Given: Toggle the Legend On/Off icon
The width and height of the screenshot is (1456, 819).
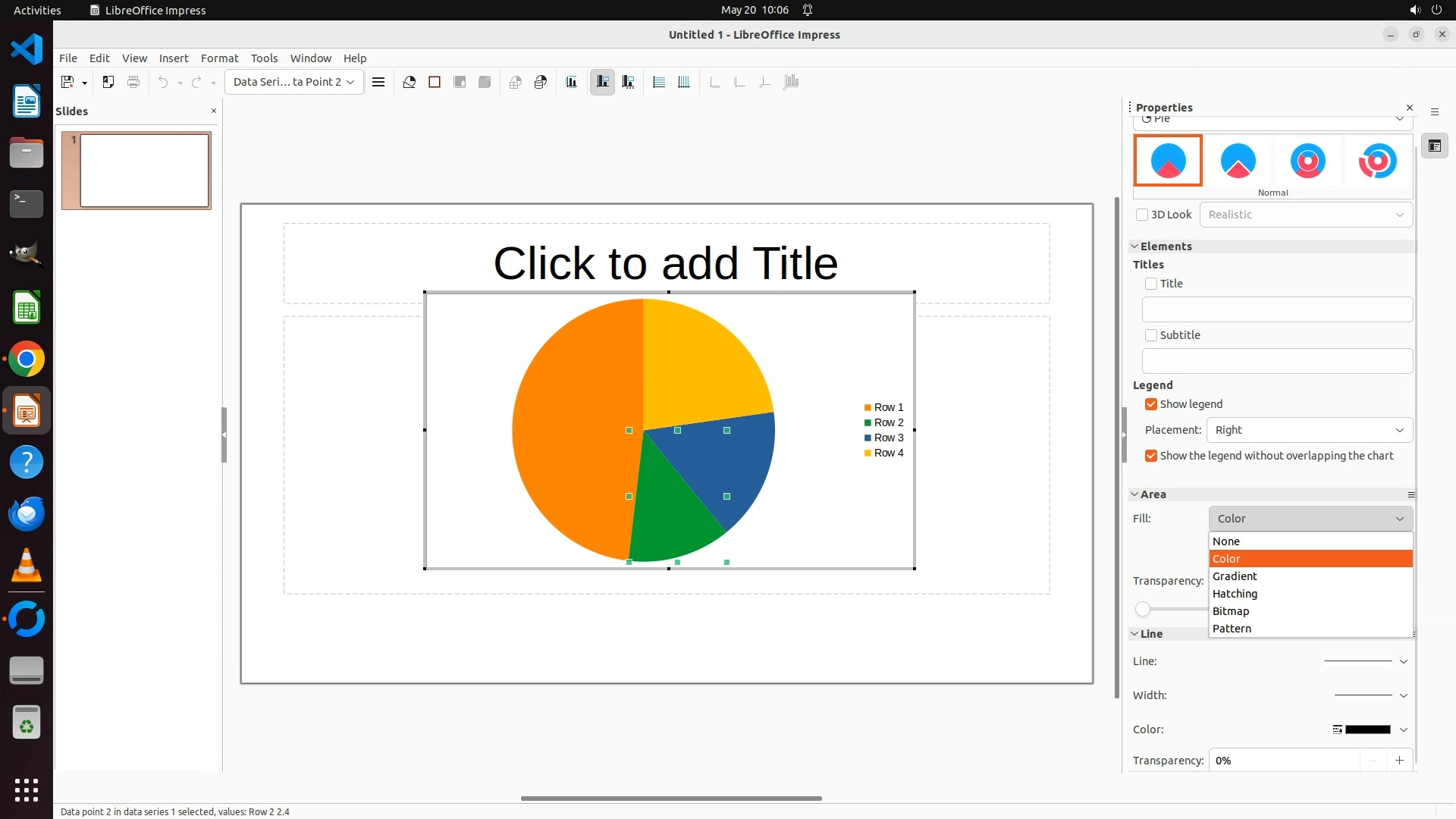Looking at the screenshot, I should tap(603, 82).
